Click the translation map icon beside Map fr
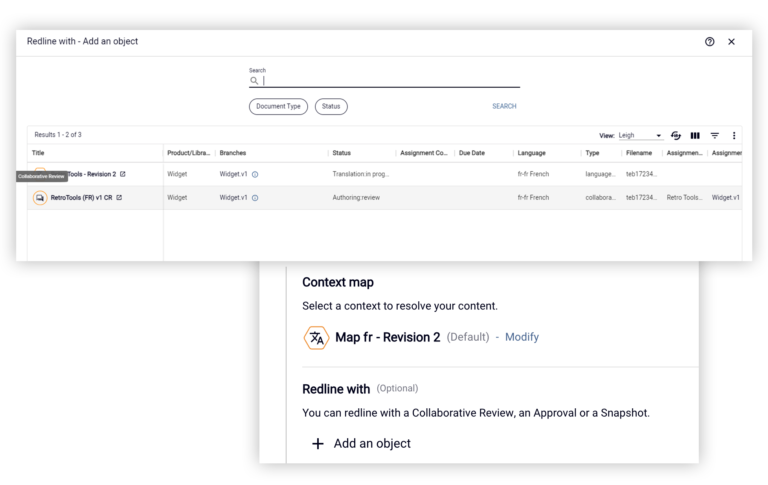The image size is (768, 485). tap(316, 338)
